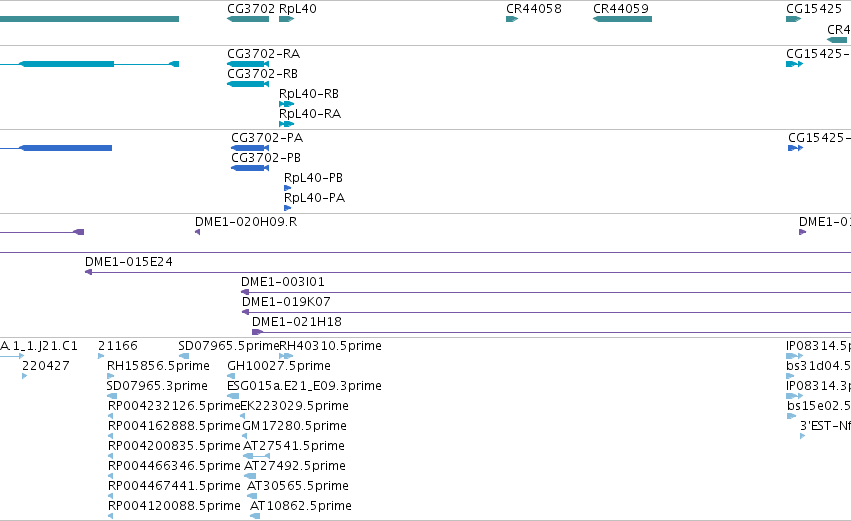This screenshot has width=851, height=521.
Task: Select the AT10862.5prime EST
Action: point(255,517)
